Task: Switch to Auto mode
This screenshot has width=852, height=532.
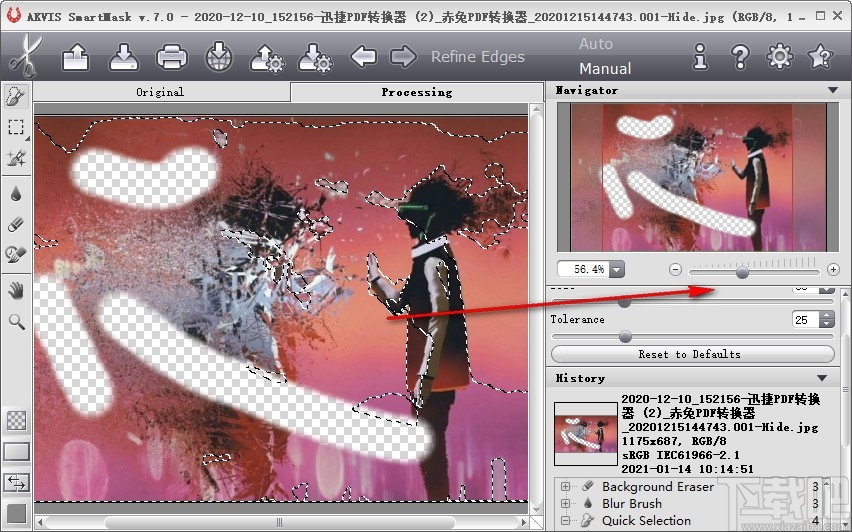Action: pyautogui.click(x=596, y=44)
